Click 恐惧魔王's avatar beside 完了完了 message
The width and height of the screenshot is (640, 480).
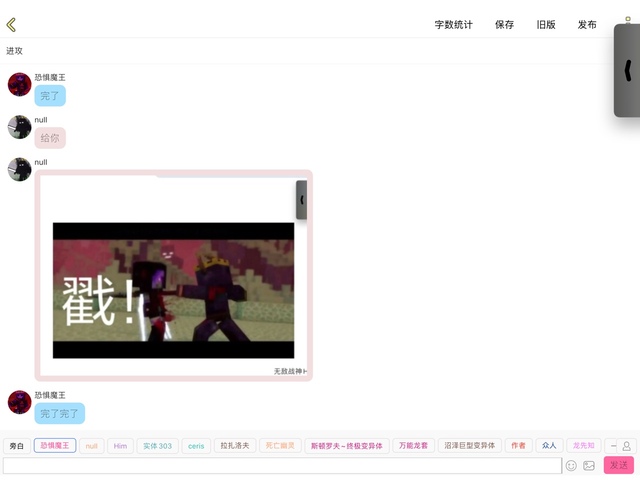(x=19, y=402)
